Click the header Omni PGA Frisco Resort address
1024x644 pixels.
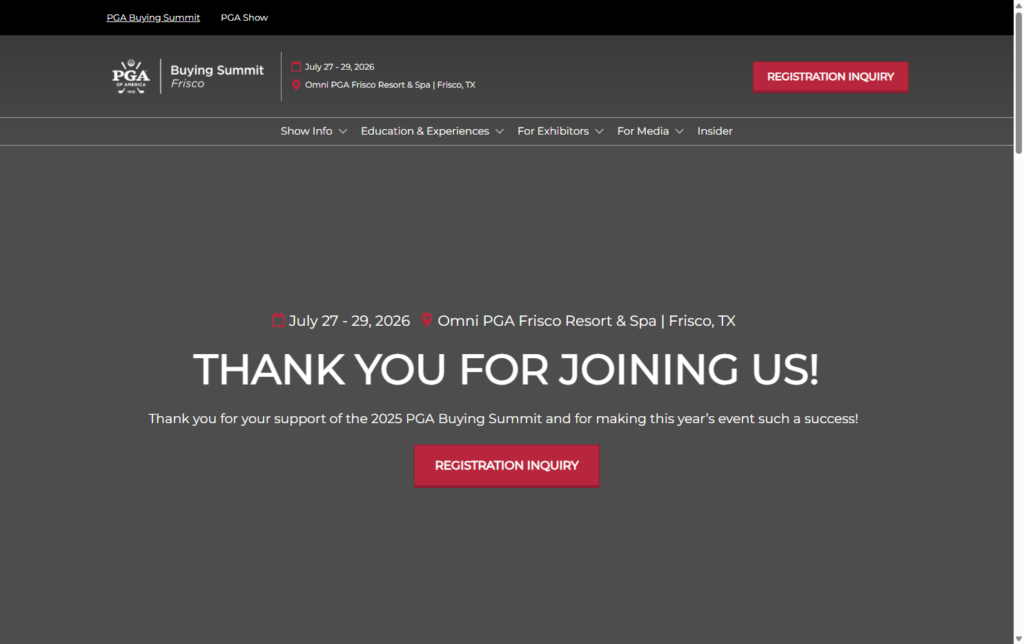(x=390, y=85)
